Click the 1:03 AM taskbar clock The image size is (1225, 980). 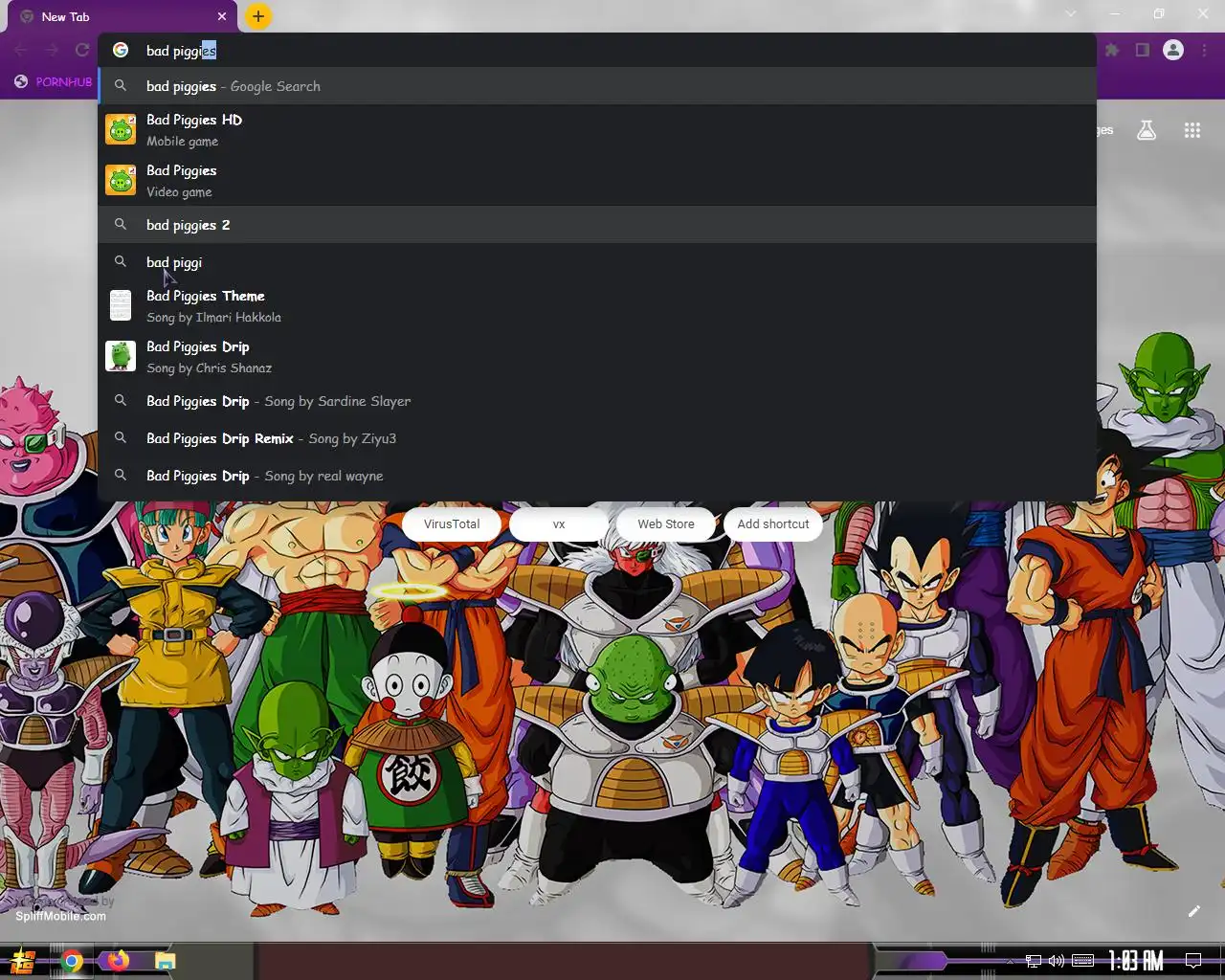point(1136,960)
